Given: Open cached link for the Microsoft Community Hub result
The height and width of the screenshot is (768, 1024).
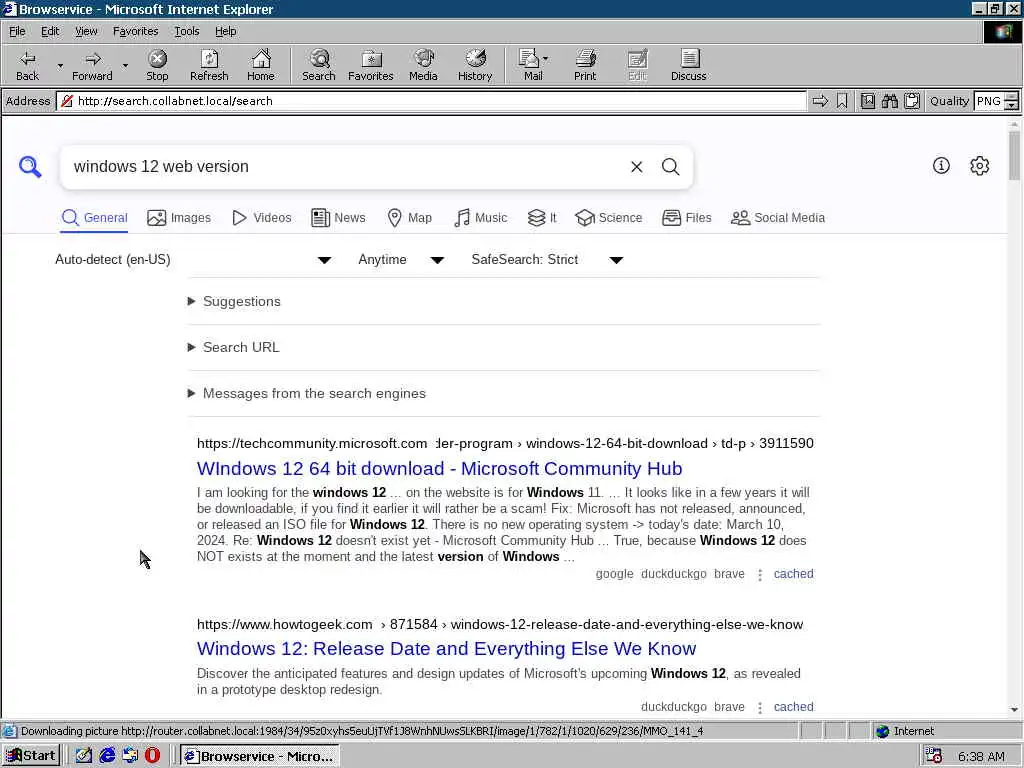Looking at the screenshot, I should (x=793, y=574).
